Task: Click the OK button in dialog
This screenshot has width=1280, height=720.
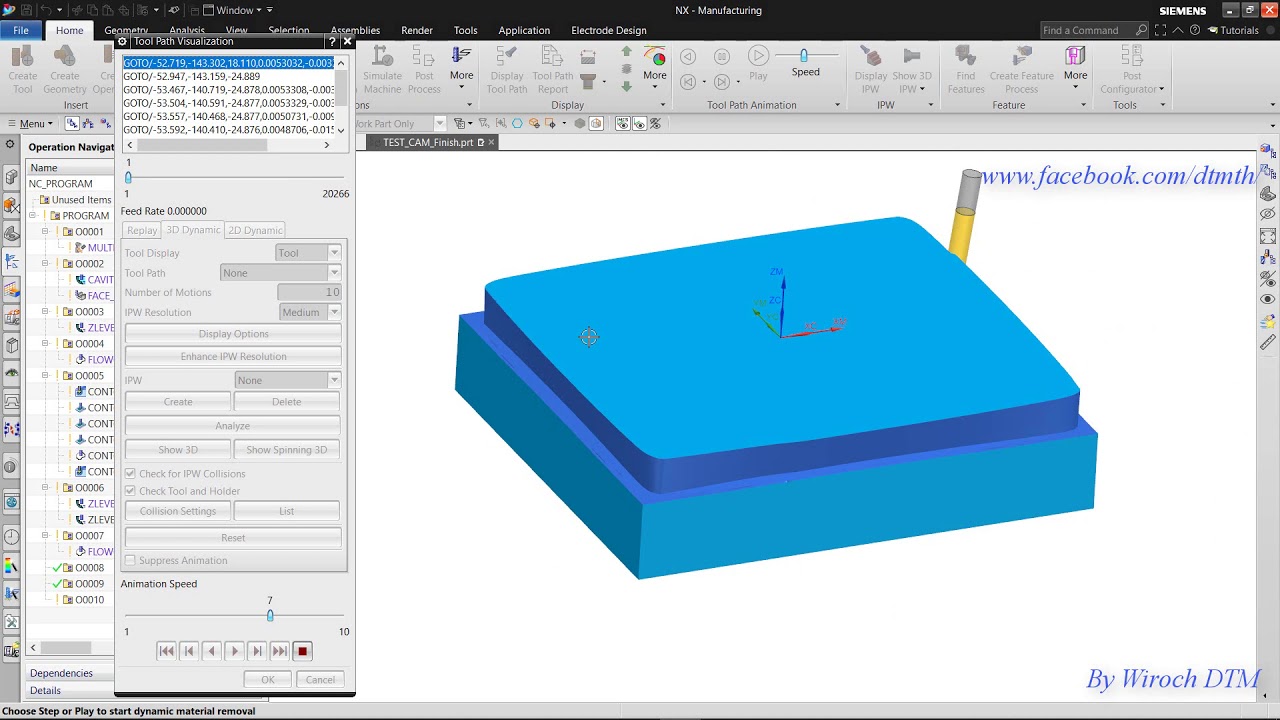Action: 268,680
